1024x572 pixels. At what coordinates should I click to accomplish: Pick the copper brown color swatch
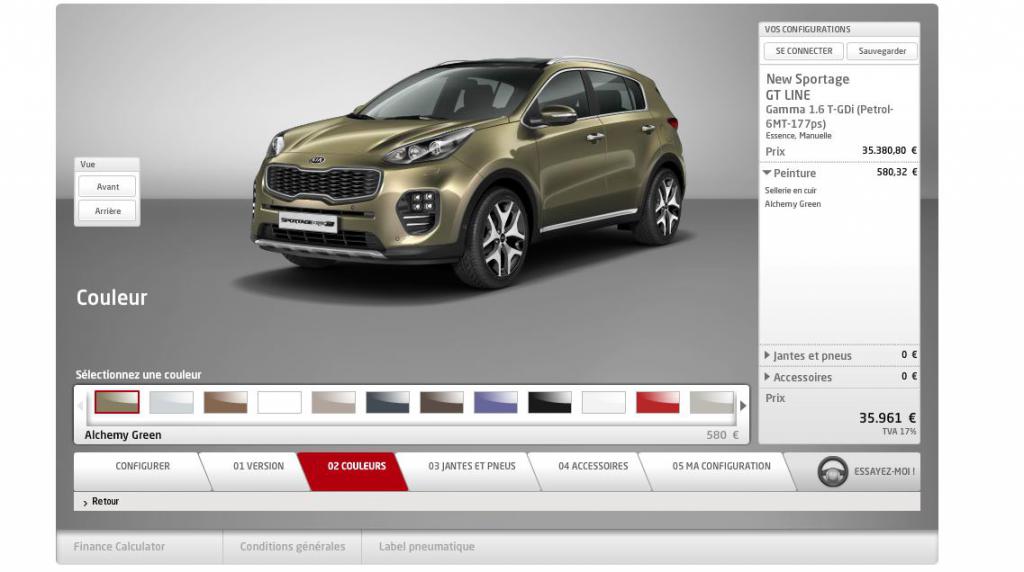(x=225, y=402)
